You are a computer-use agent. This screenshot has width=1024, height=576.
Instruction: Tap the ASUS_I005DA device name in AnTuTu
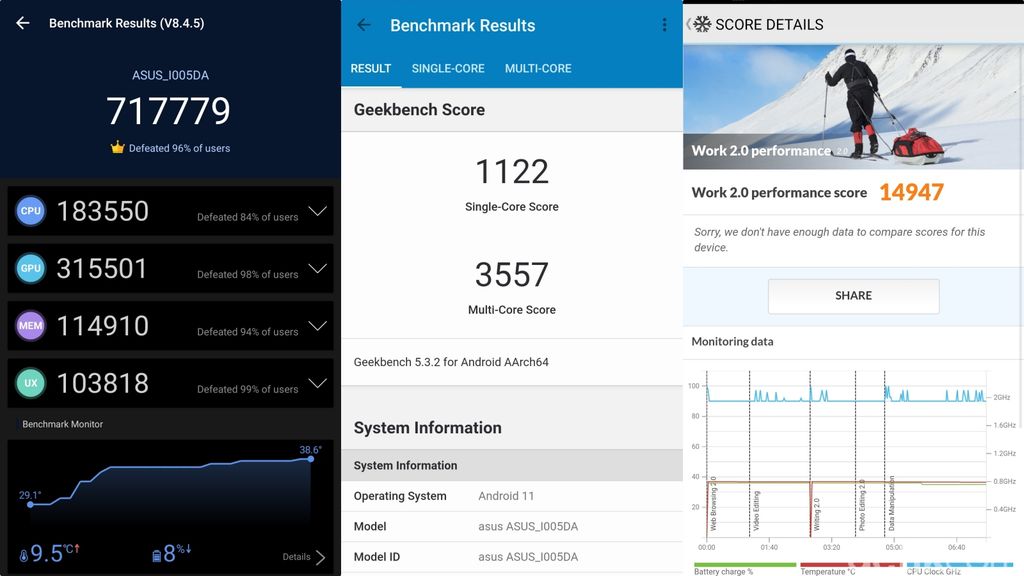(170, 75)
